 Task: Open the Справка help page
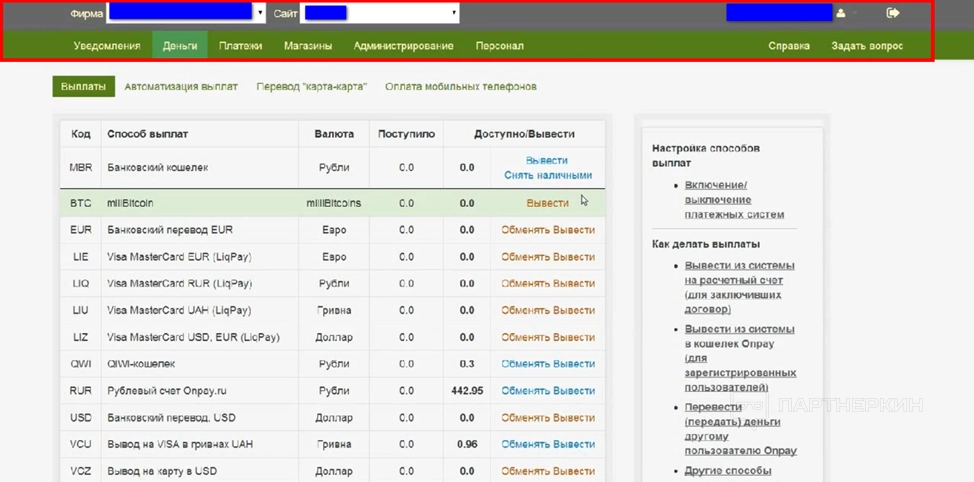(x=789, y=46)
